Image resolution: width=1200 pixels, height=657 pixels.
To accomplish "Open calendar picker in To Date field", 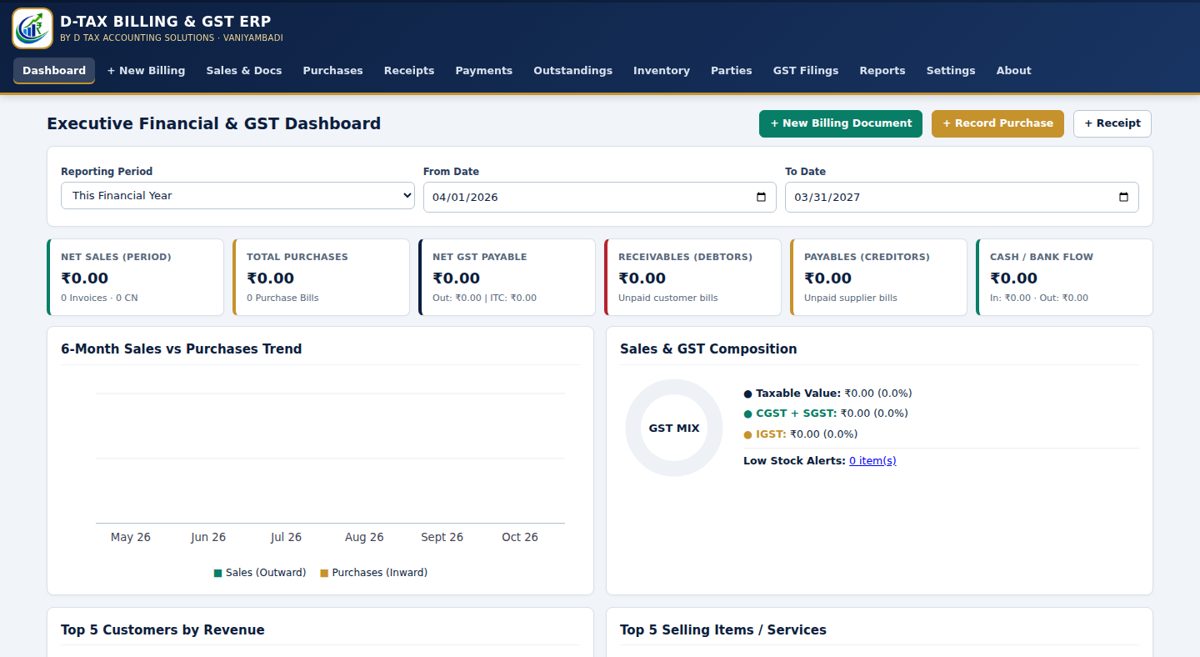I will click(1123, 197).
